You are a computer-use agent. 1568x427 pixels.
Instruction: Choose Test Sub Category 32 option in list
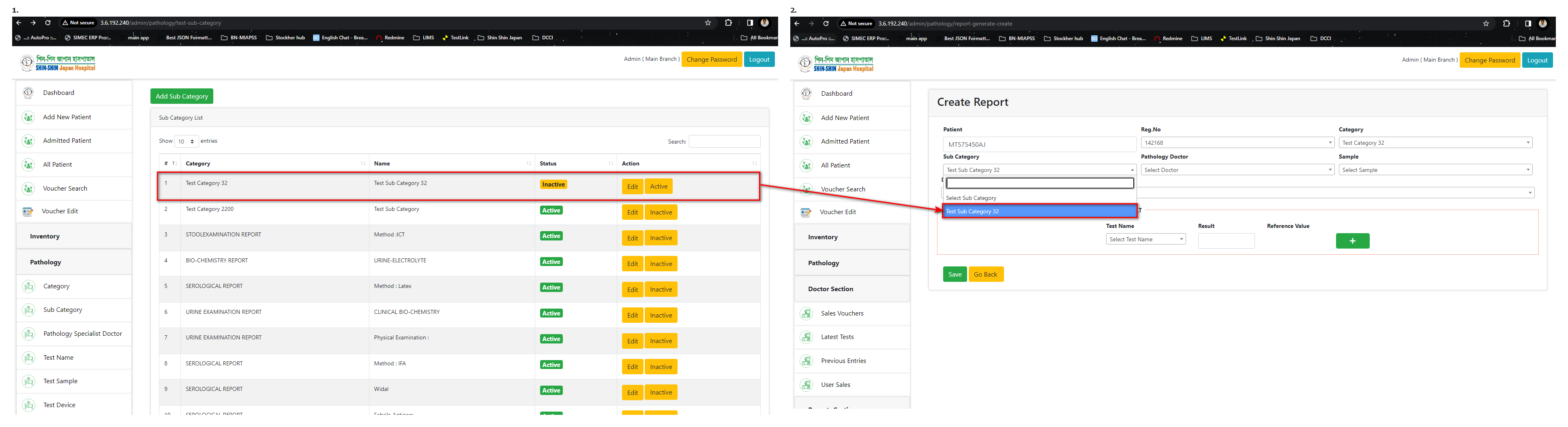point(1040,211)
